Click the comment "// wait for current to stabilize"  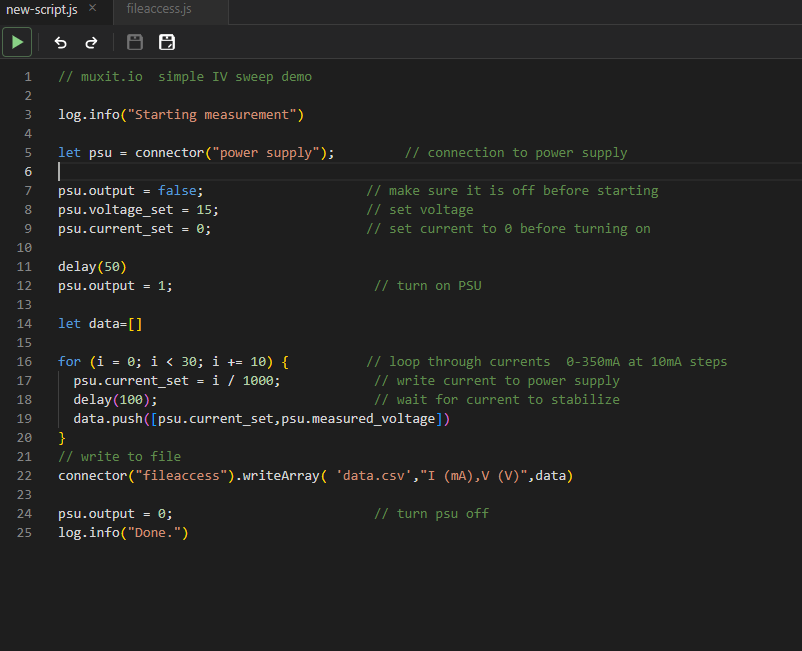pos(497,400)
